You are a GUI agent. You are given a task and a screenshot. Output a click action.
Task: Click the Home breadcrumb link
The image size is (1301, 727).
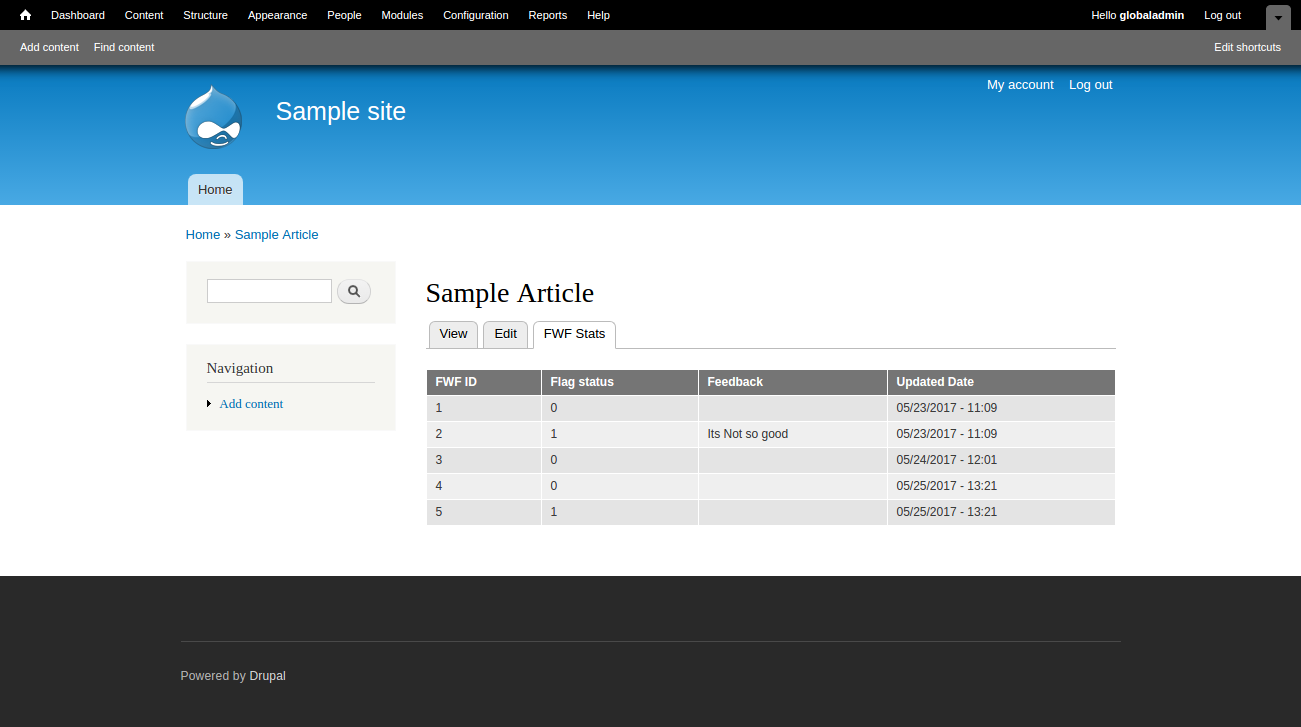click(x=203, y=235)
